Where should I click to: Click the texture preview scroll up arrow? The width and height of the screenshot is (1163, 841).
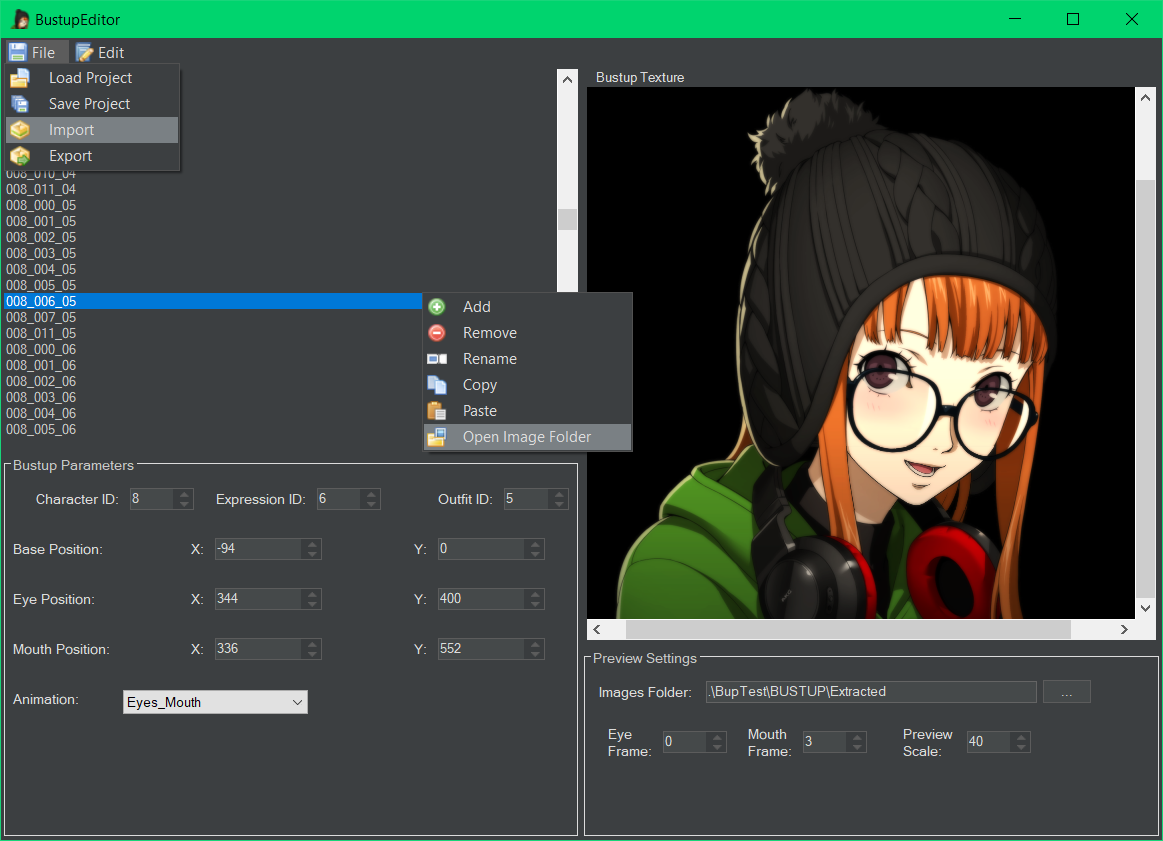(x=1145, y=97)
